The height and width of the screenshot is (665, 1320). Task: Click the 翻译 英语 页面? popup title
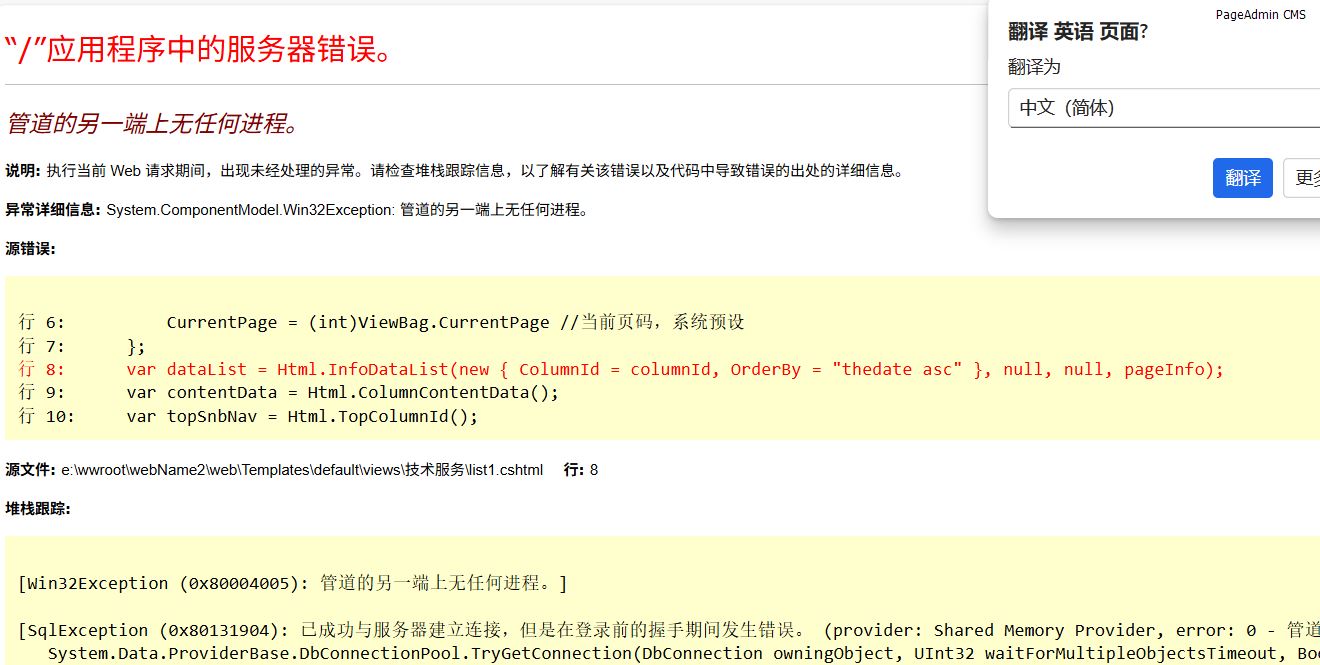point(1077,32)
